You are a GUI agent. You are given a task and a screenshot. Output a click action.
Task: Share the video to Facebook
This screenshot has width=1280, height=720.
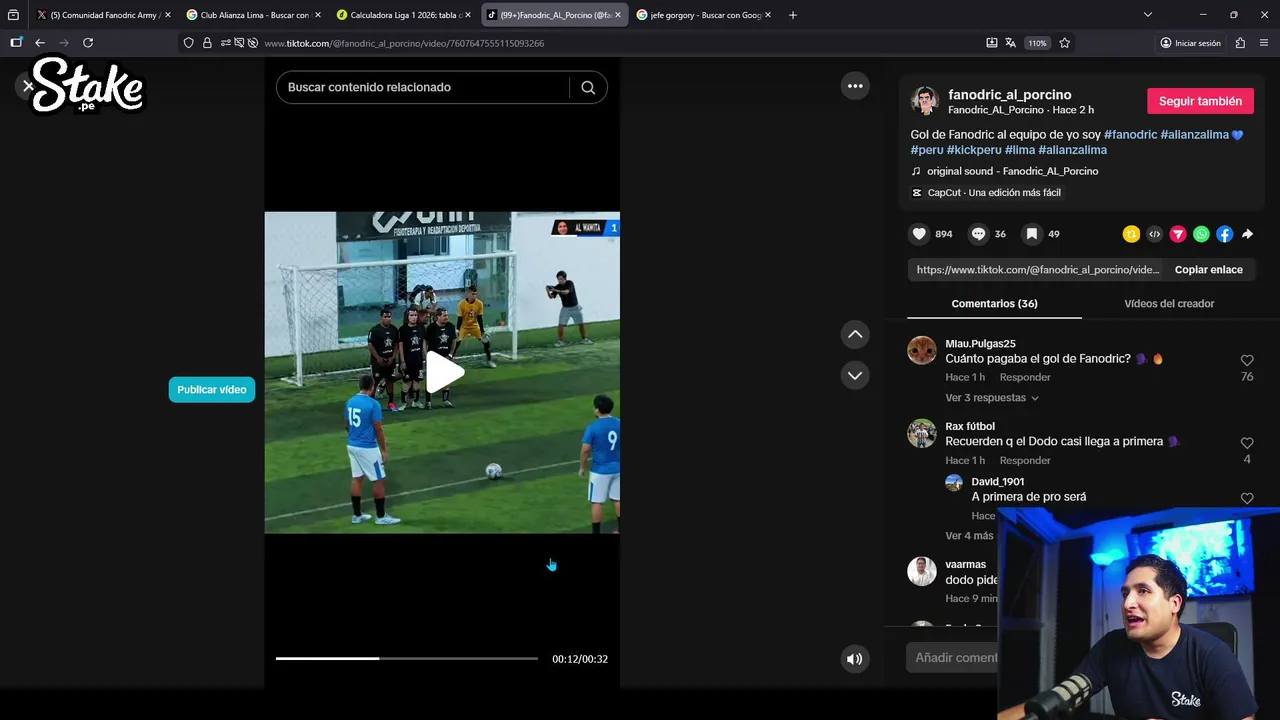click(1224, 234)
